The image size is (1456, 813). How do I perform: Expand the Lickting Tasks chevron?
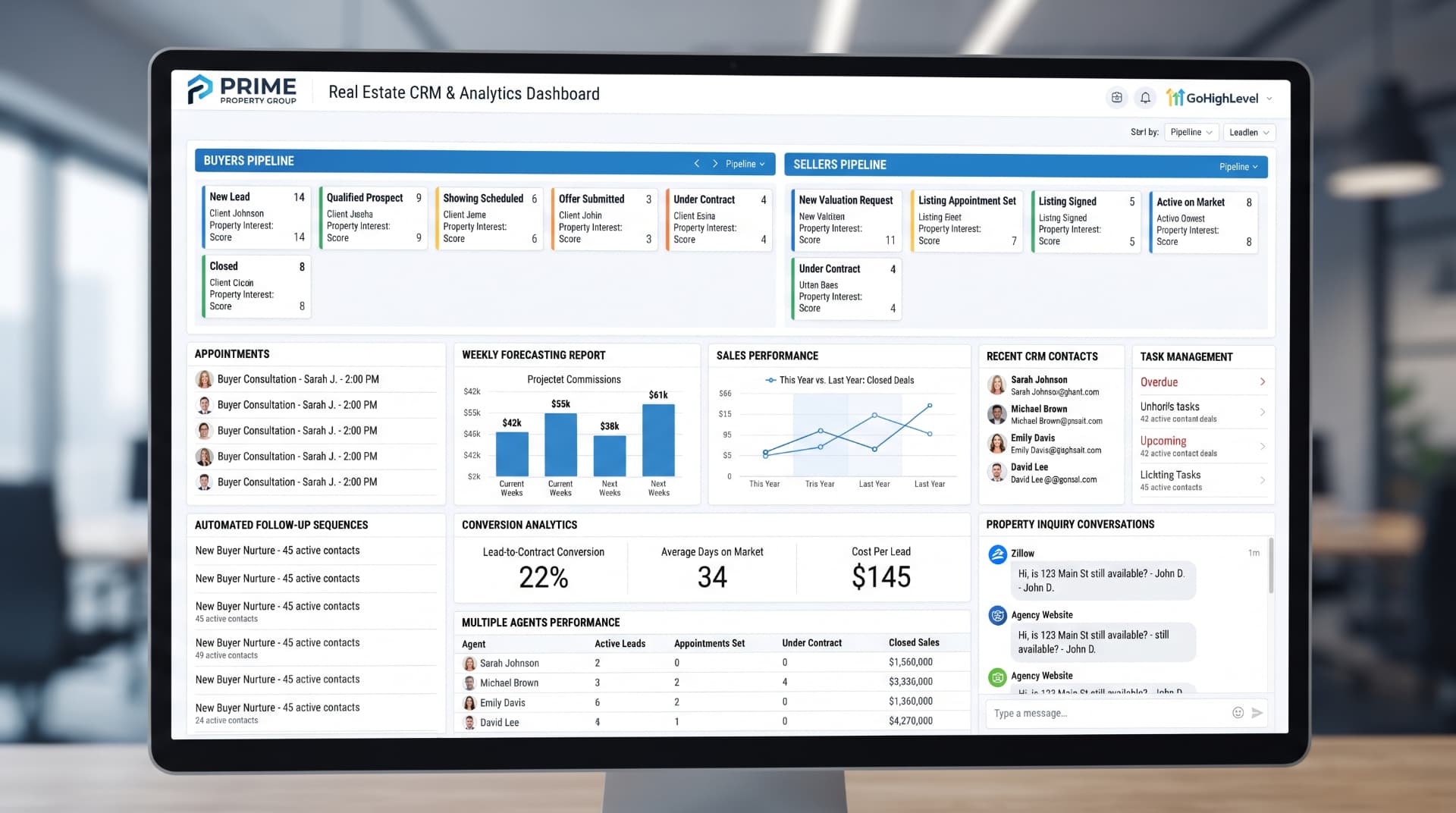click(x=1263, y=480)
